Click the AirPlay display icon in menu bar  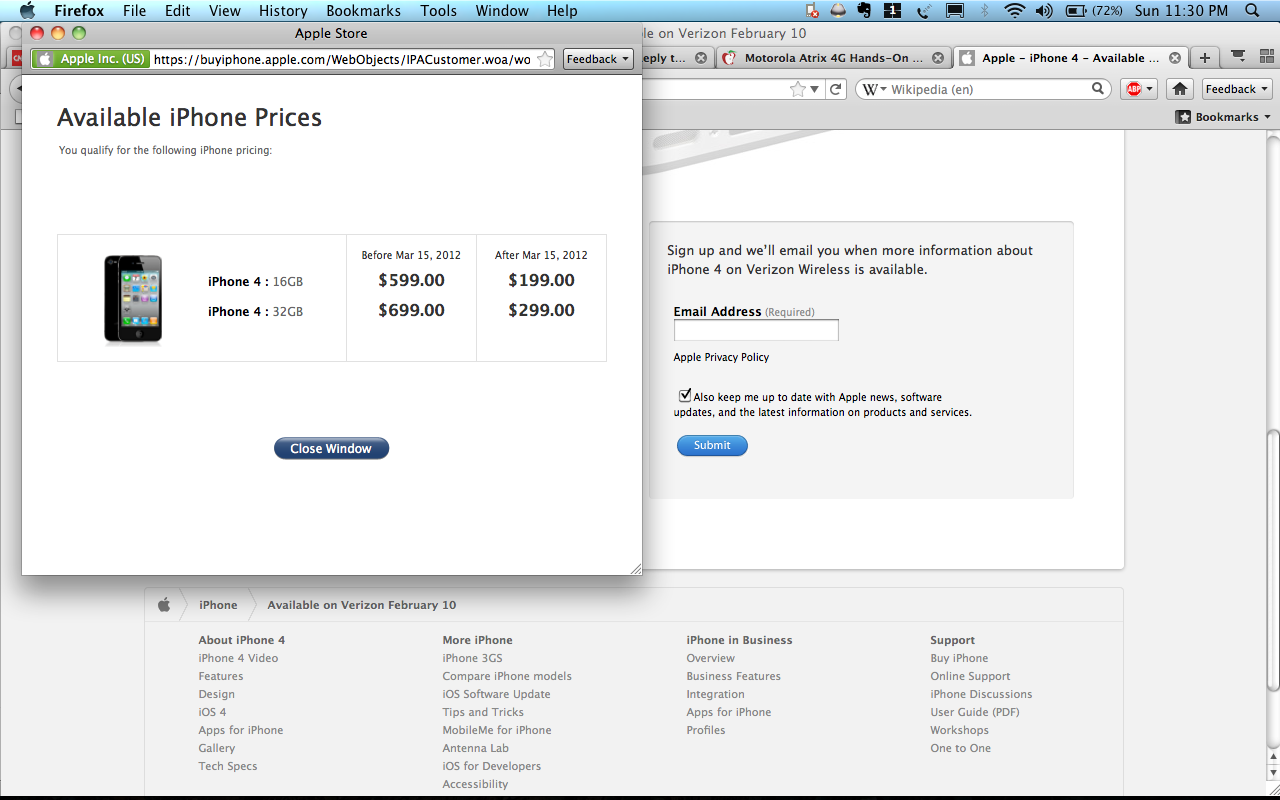click(955, 11)
